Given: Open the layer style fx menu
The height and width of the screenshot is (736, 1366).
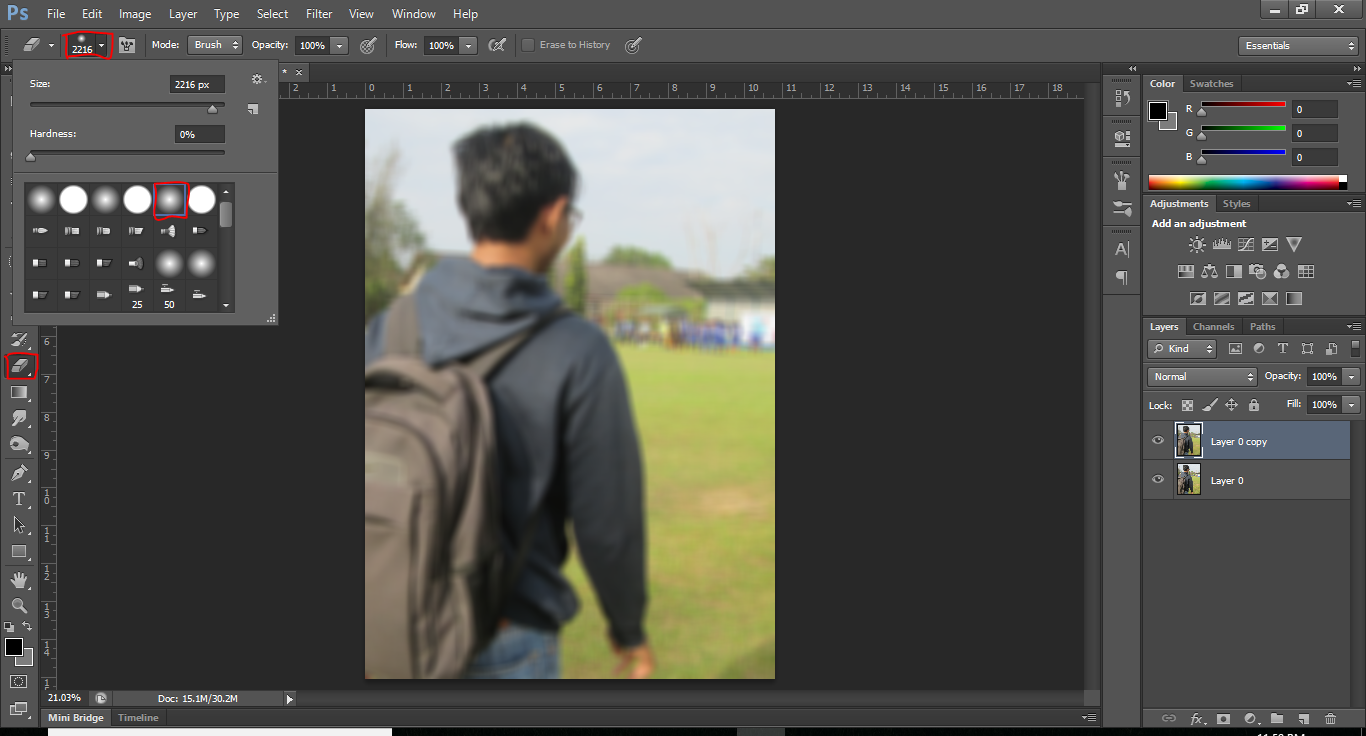Looking at the screenshot, I should coord(1197,718).
